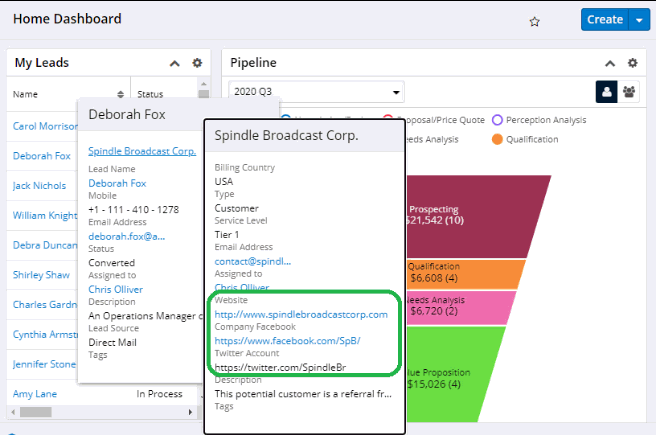Toggle Perception Analysis legend marker
The width and height of the screenshot is (656, 435).
pyautogui.click(x=497, y=120)
